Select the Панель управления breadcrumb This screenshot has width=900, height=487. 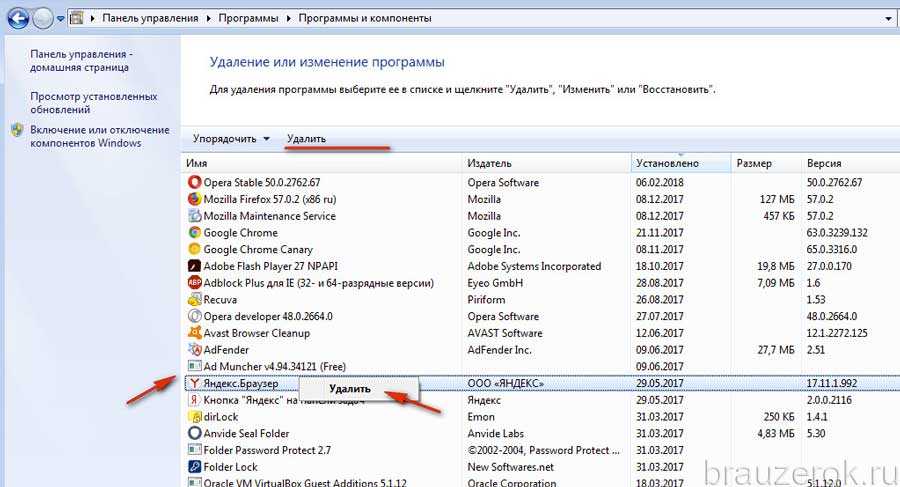tap(150, 18)
